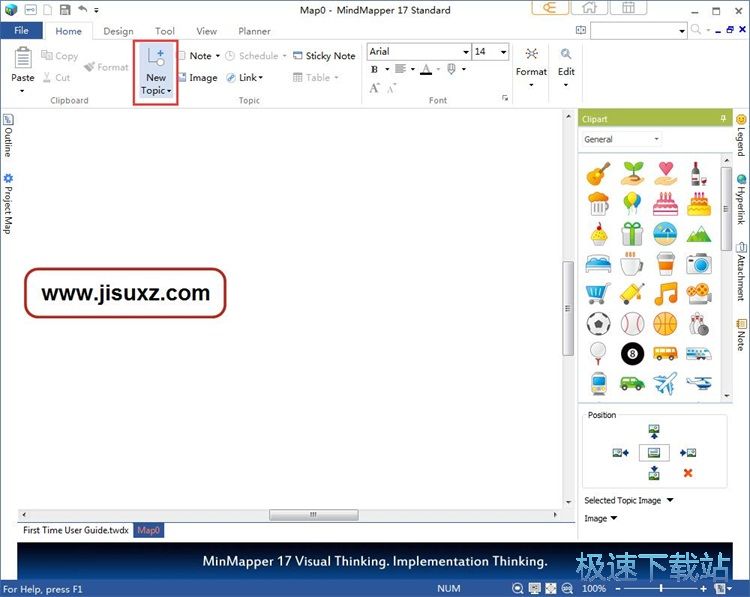
Task: Increase font size with large A icon
Action: 375,88
